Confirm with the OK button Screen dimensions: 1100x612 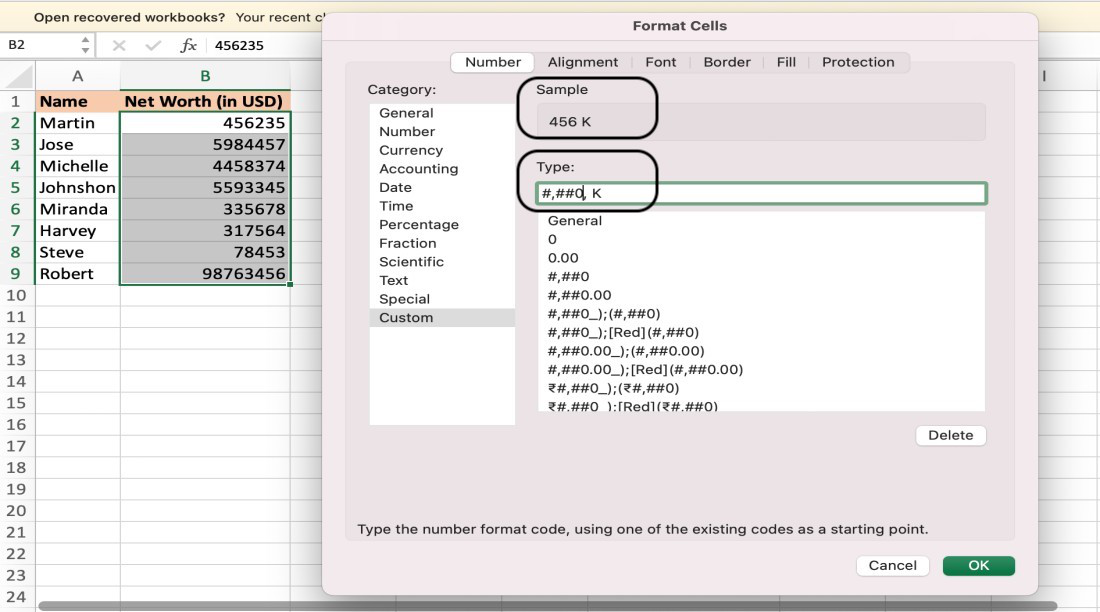(x=978, y=566)
